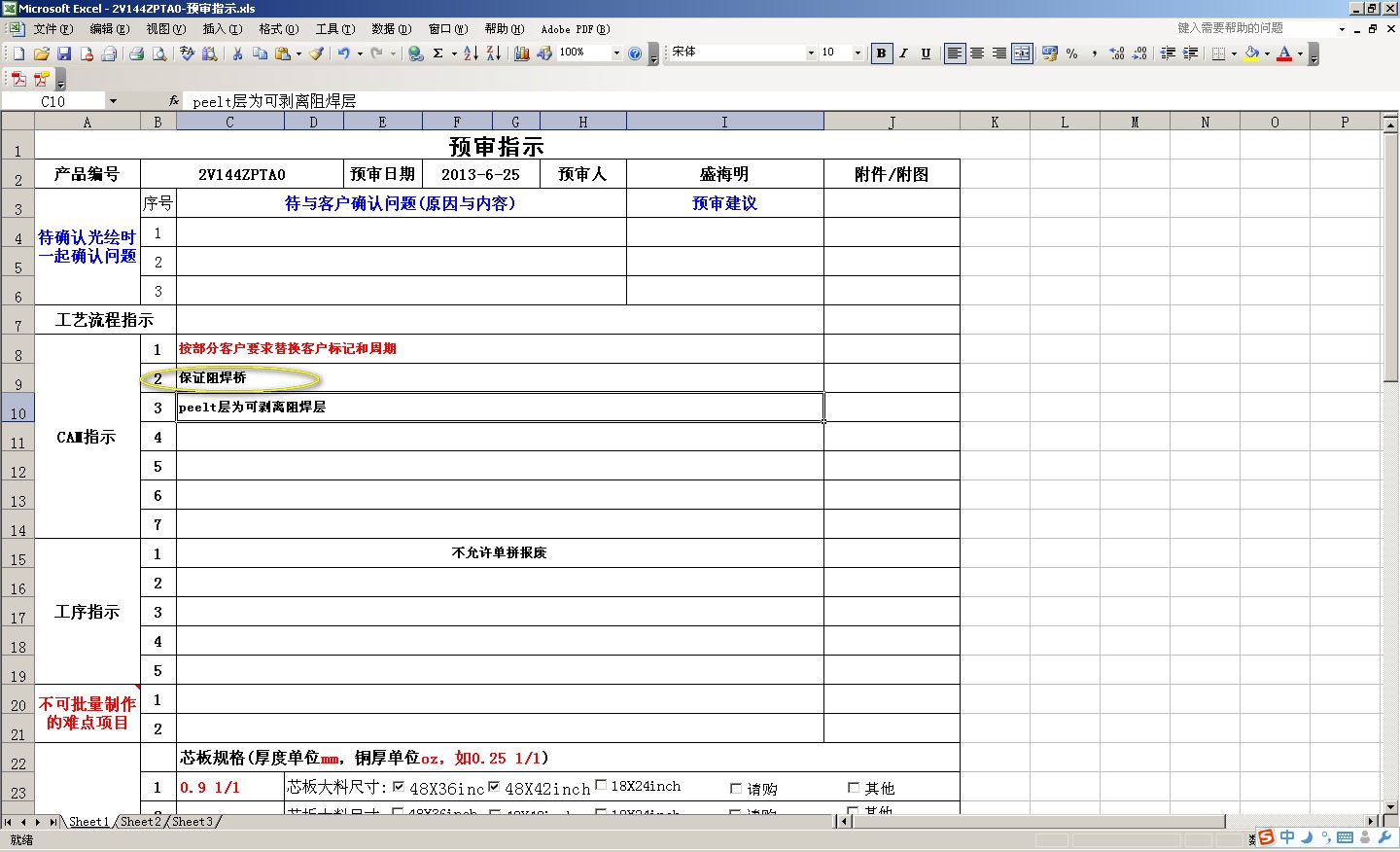Open the zoom 100% dropdown
The height and width of the screenshot is (852, 1400).
coord(616,53)
